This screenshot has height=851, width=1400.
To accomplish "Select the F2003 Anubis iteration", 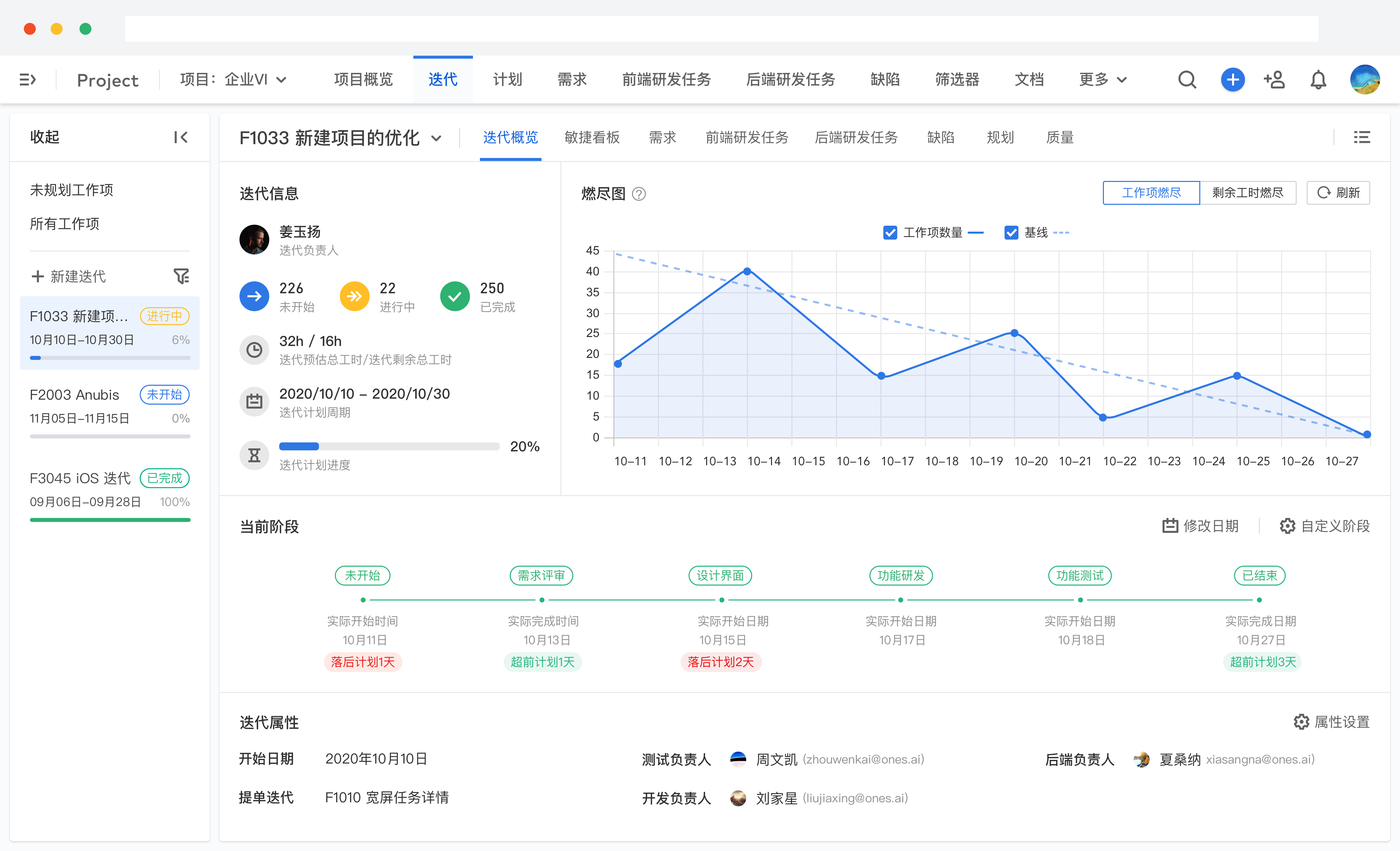I will click(x=74, y=395).
